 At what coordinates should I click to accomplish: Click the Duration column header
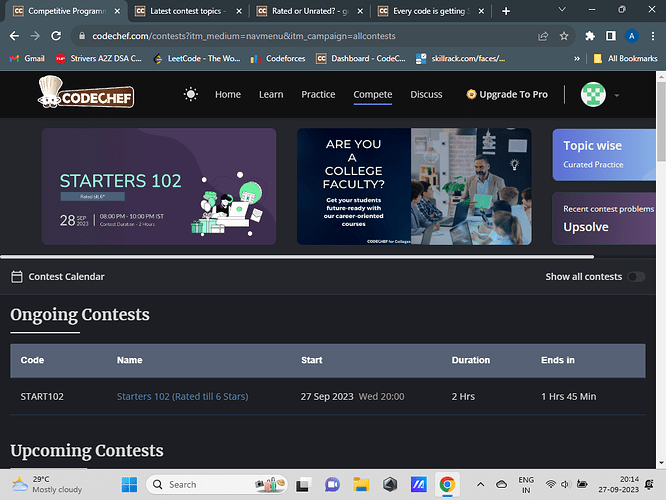[471, 360]
